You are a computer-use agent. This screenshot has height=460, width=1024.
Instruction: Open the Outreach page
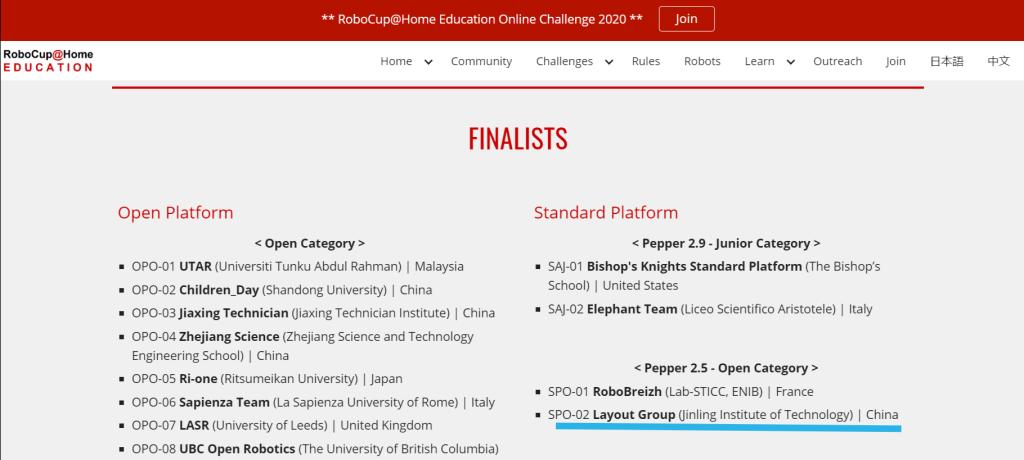point(837,61)
